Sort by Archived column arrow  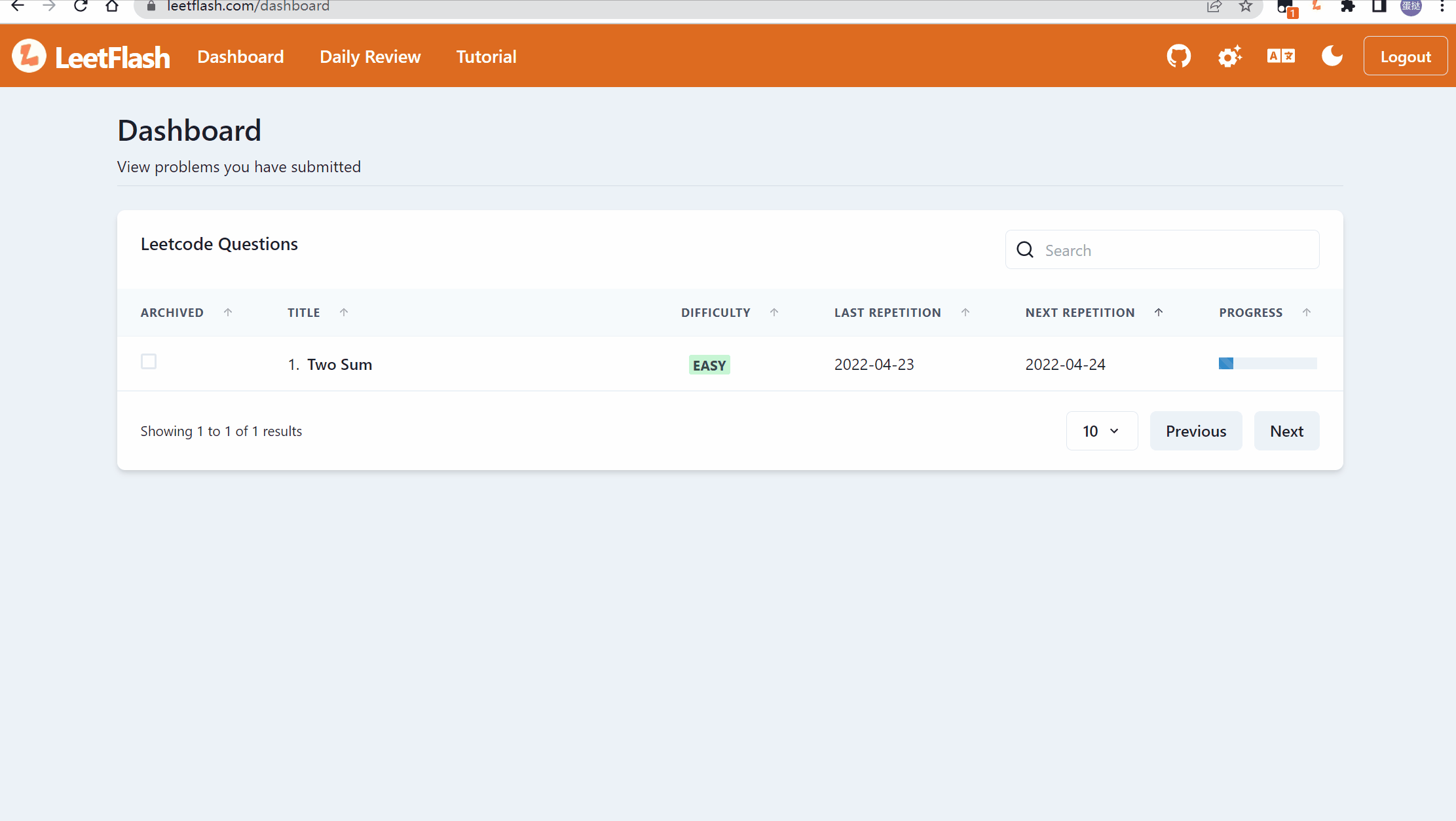(x=228, y=312)
